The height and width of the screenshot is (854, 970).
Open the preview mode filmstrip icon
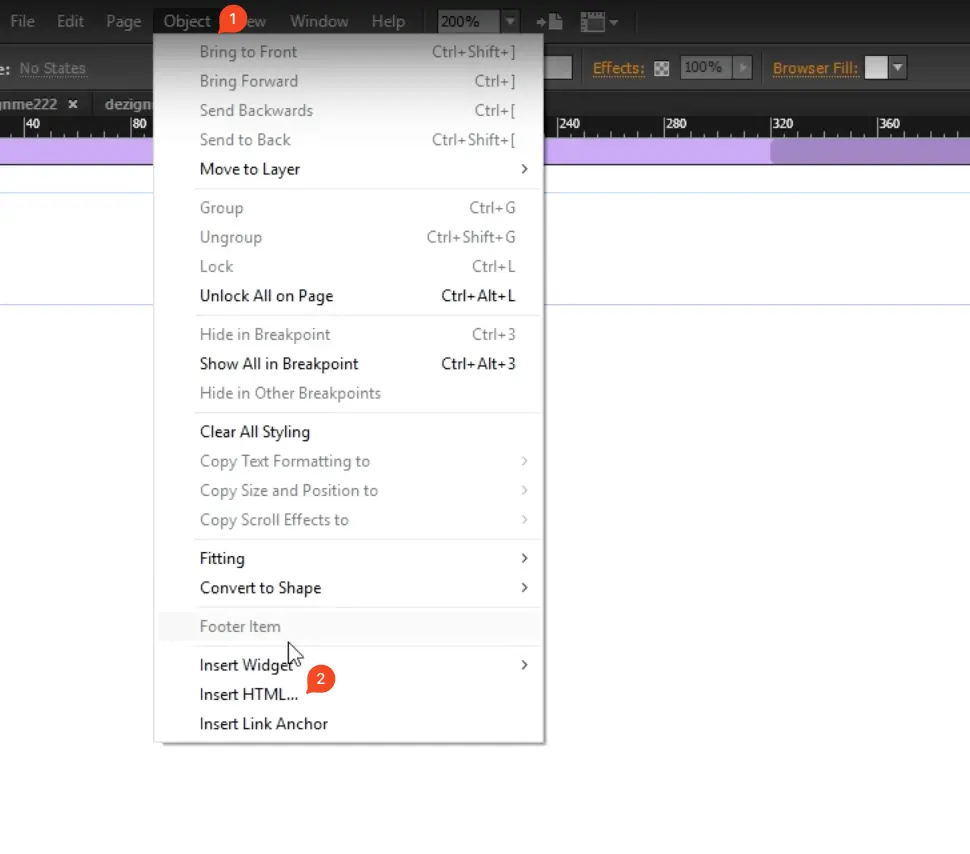pos(592,21)
